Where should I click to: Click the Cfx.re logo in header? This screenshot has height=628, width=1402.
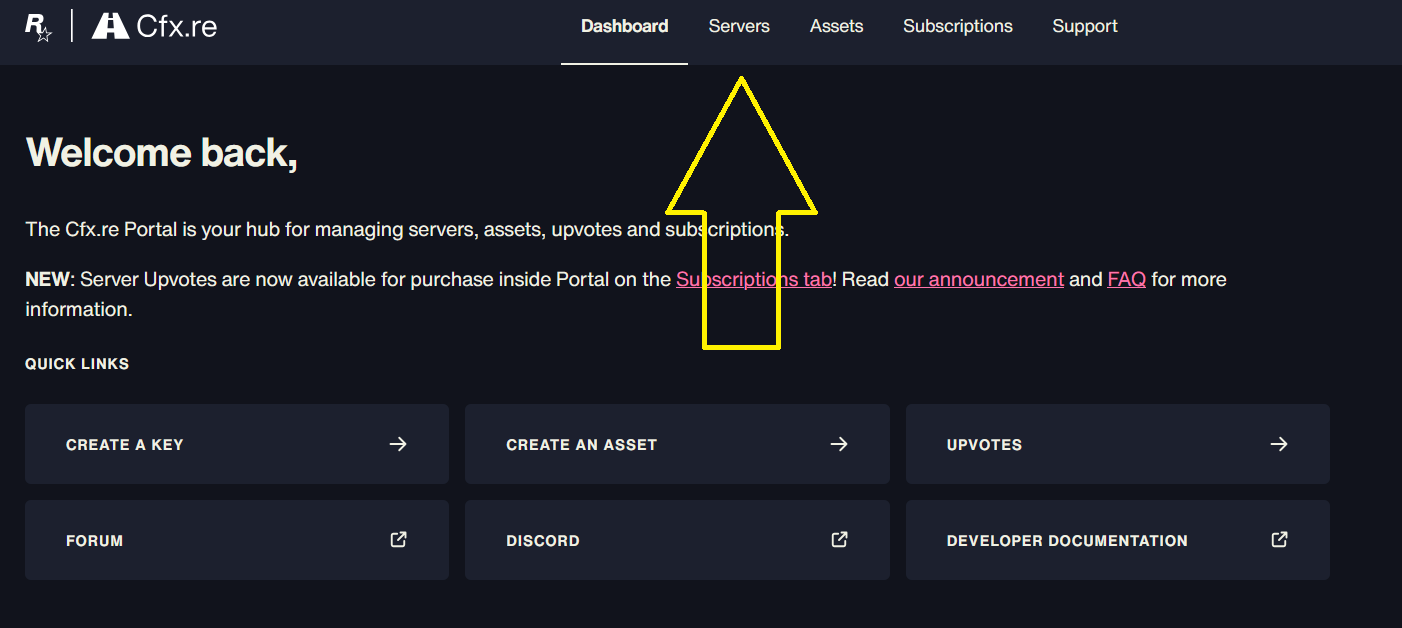click(154, 26)
